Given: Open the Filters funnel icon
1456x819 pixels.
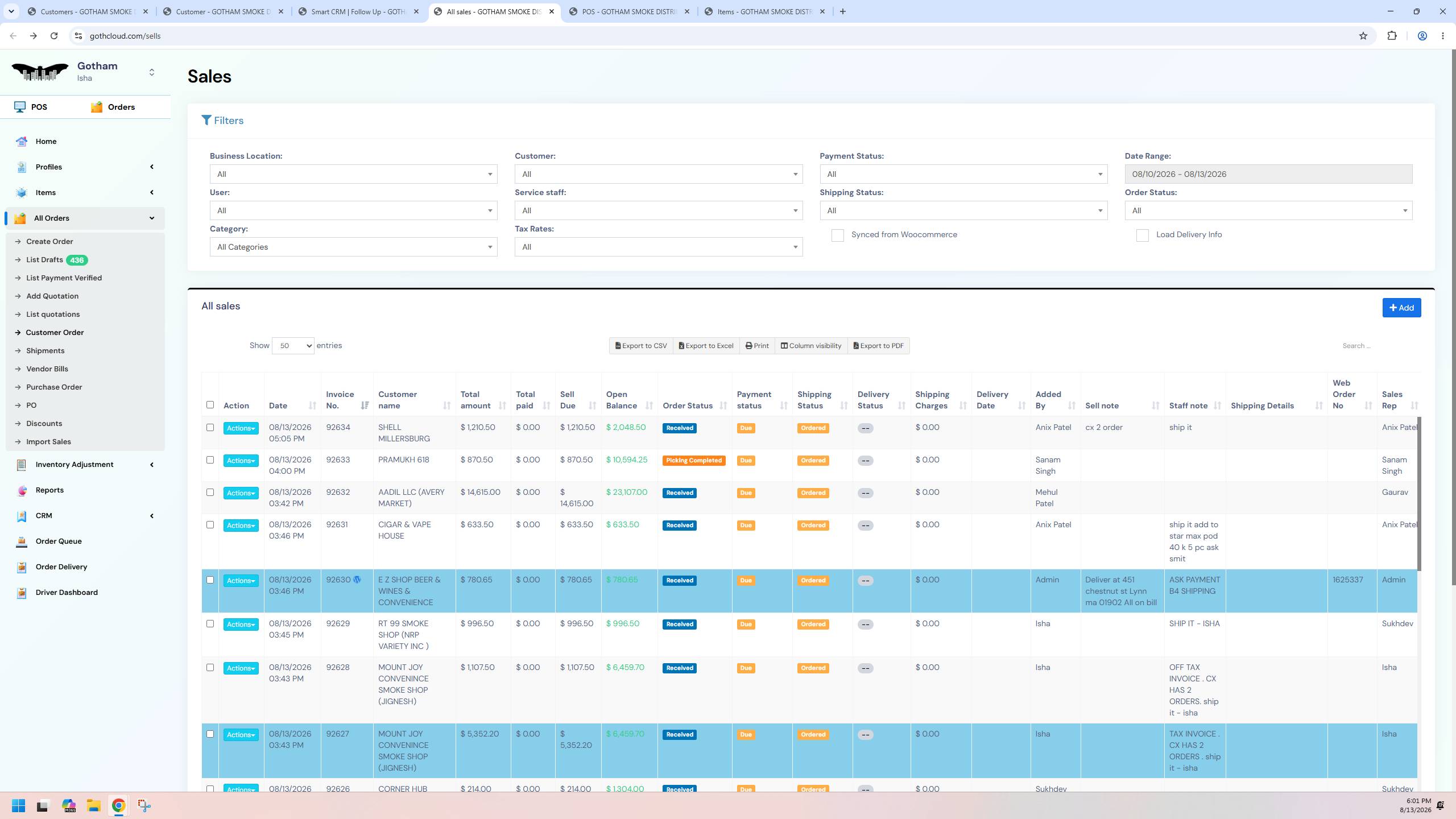Looking at the screenshot, I should click(x=206, y=121).
